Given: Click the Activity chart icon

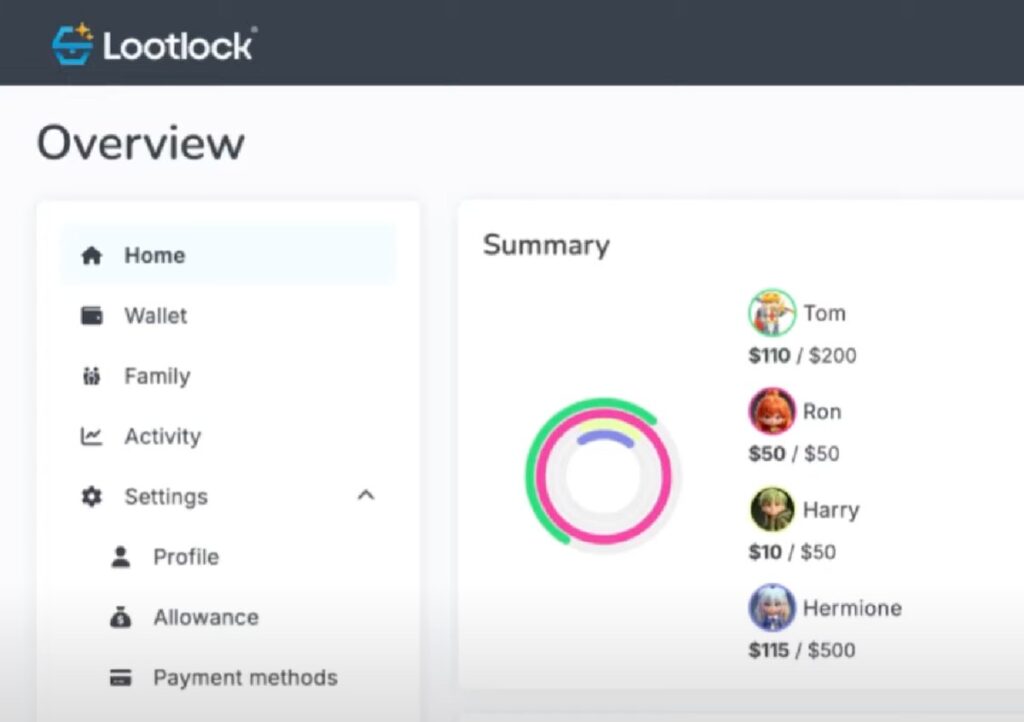Looking at the screenshot, I should [91, 437].
